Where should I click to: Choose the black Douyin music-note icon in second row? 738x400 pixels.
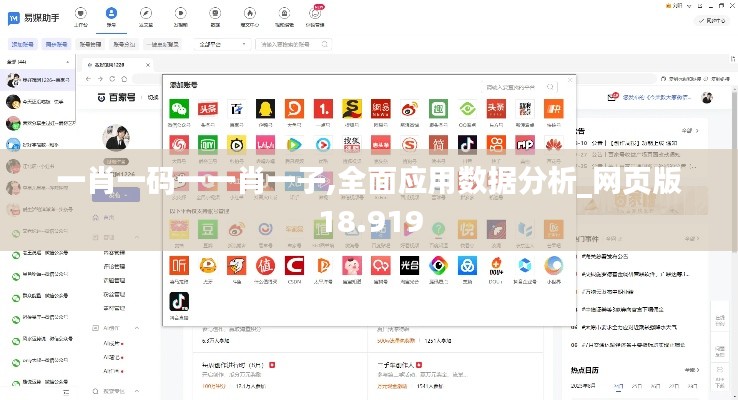click(x=467, y=145)
